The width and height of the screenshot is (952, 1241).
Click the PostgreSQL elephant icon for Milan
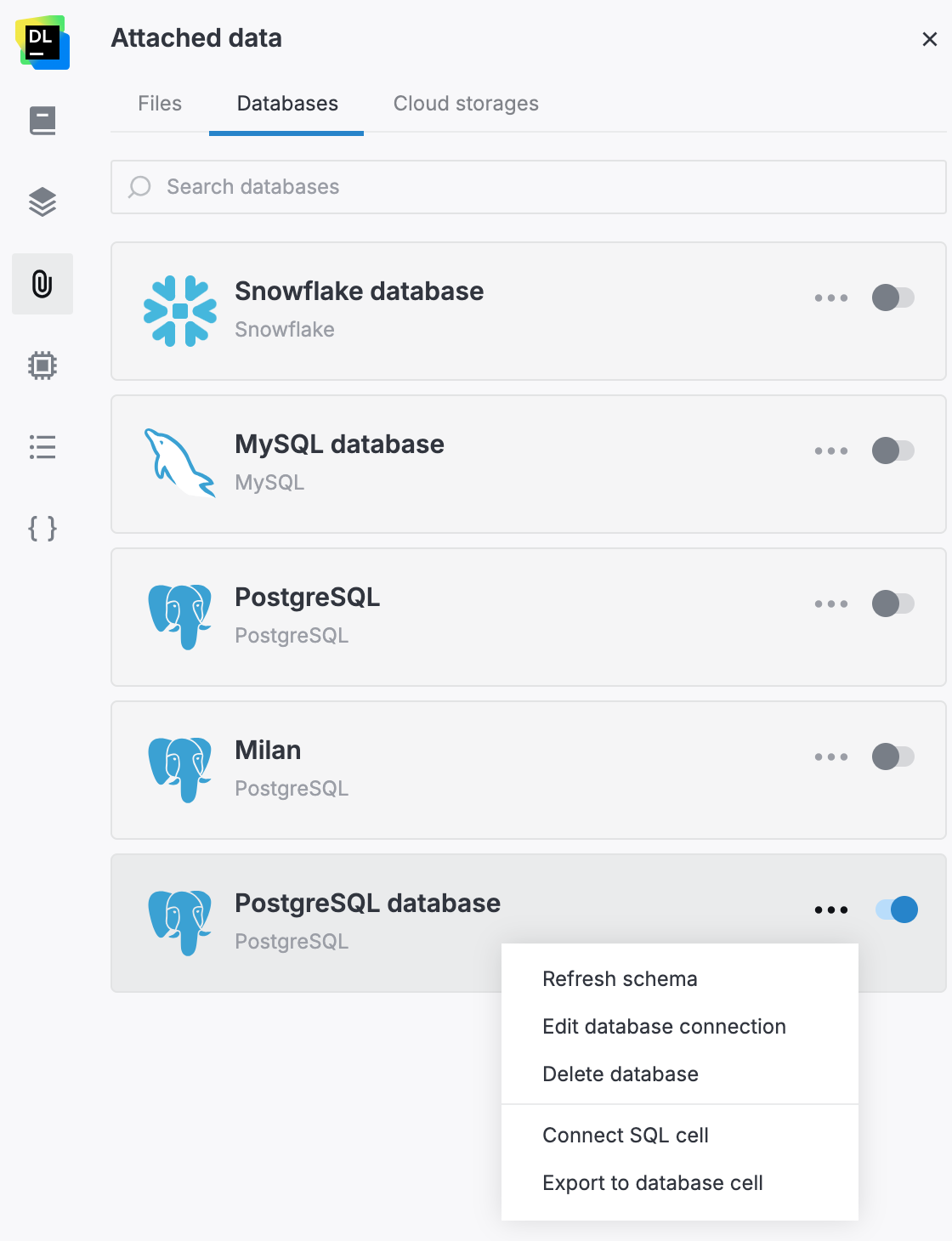[x=180, y=768]
